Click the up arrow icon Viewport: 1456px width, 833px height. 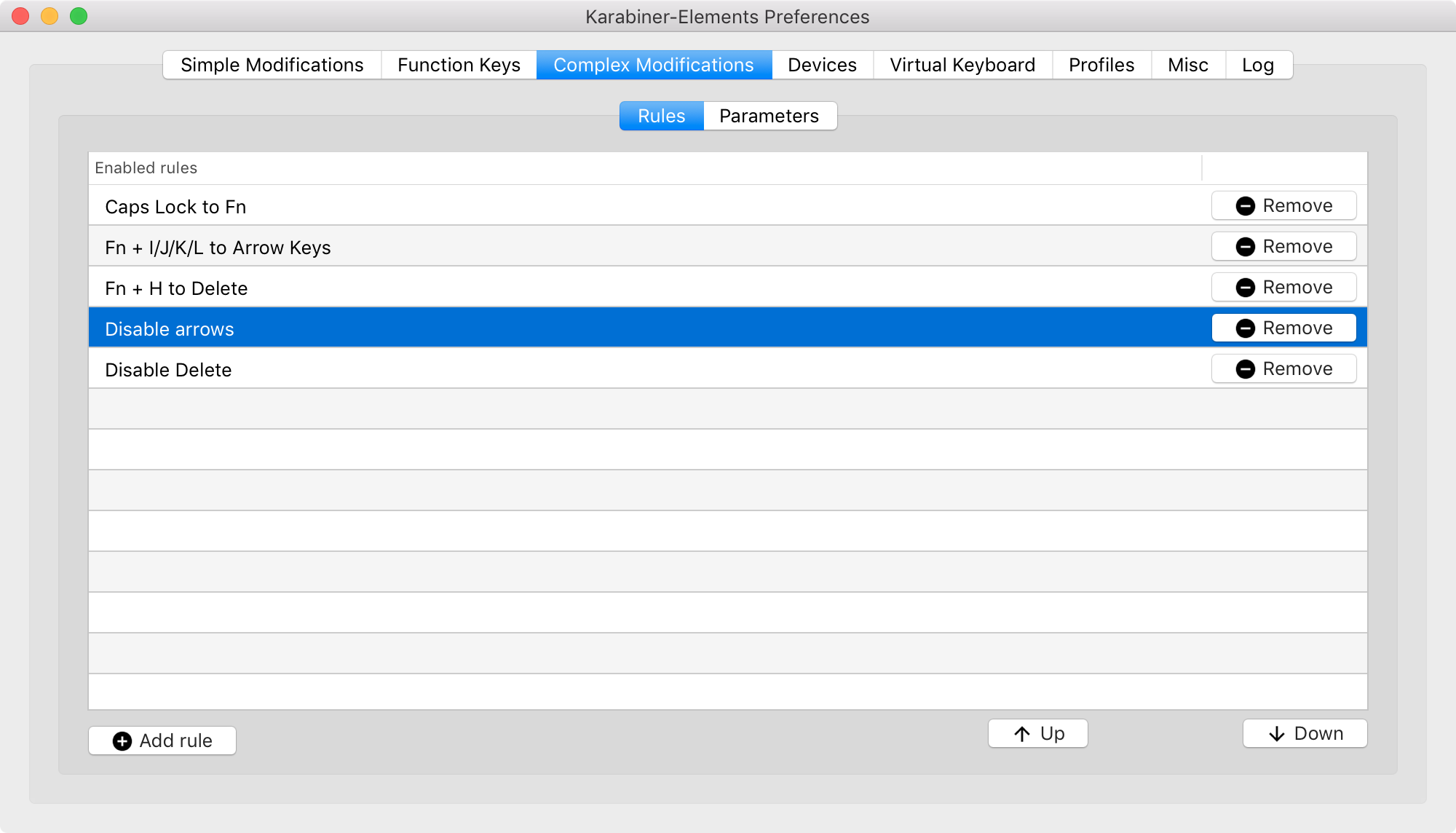1022,734
